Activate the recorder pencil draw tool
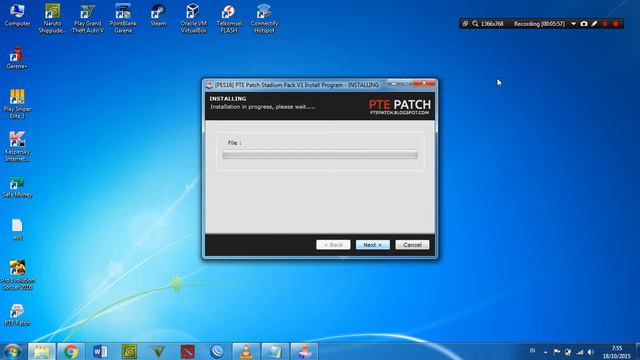640x360 pixels. click(x=595, y=24)
